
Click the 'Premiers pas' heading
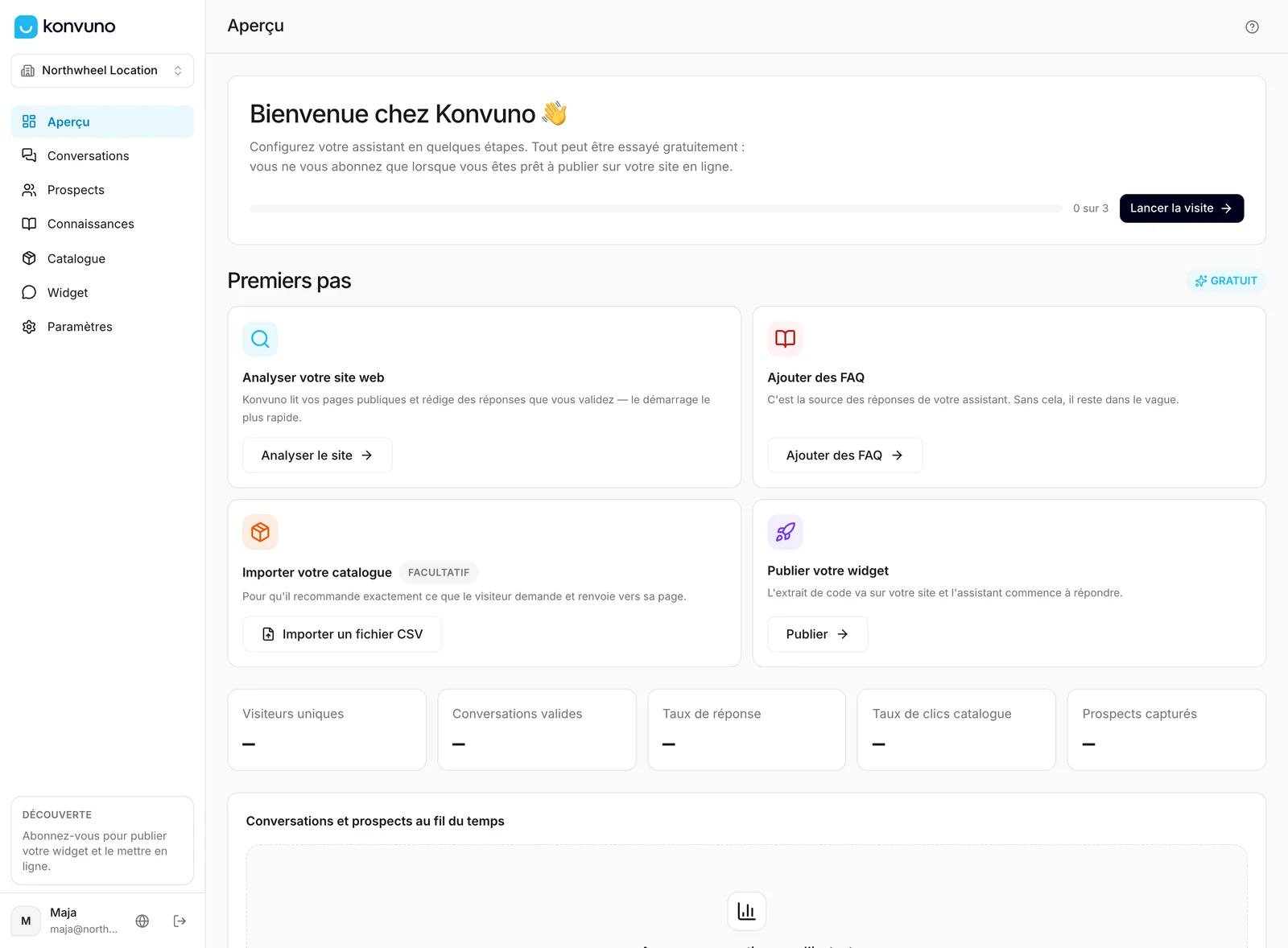pyautogui.click(x=289, y=281)
